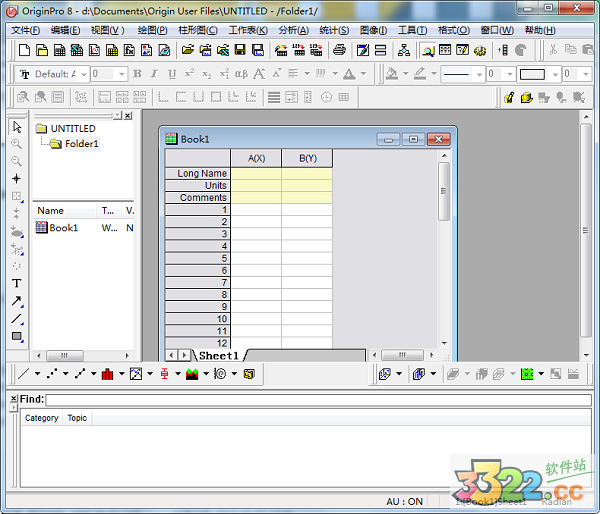The image size is (600, 514).
Task: Click the fill color bucket swatch
Action: tap(391, 73)
